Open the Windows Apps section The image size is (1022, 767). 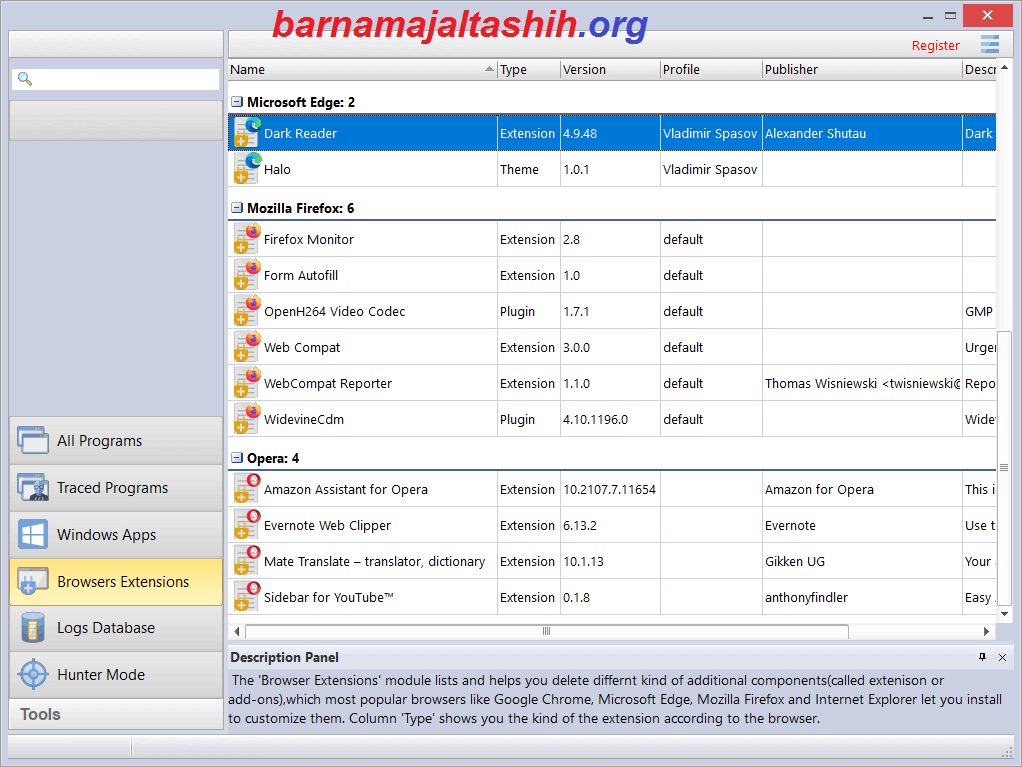[116, 534]
